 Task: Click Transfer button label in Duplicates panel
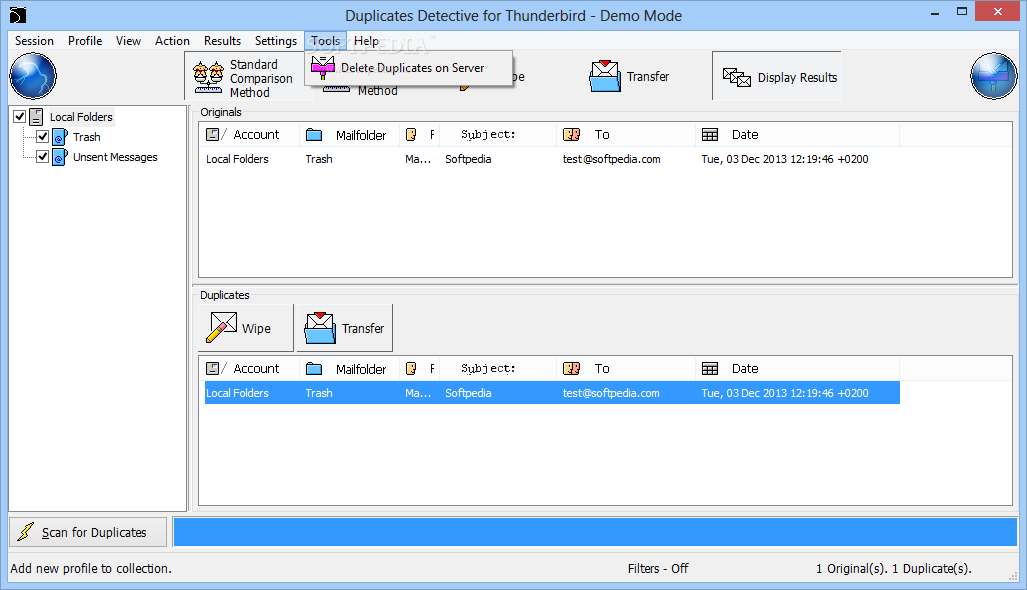363,328
